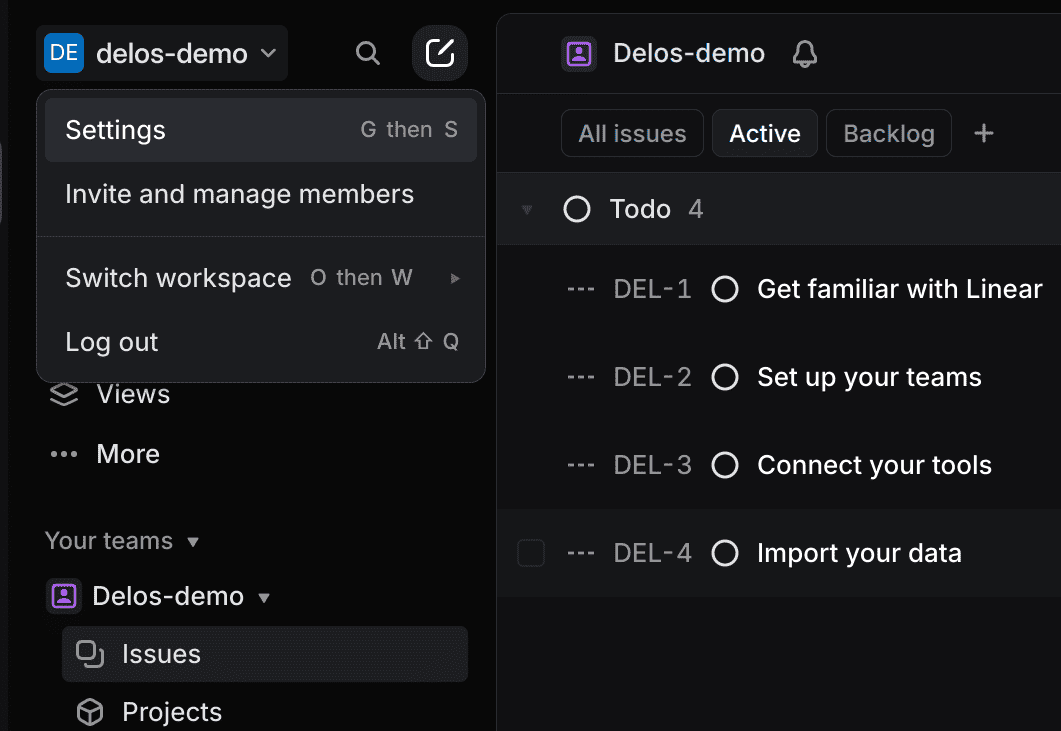Click the DEL-4 issue identifier
This screenshot has width=1061, height=731.
652,553
